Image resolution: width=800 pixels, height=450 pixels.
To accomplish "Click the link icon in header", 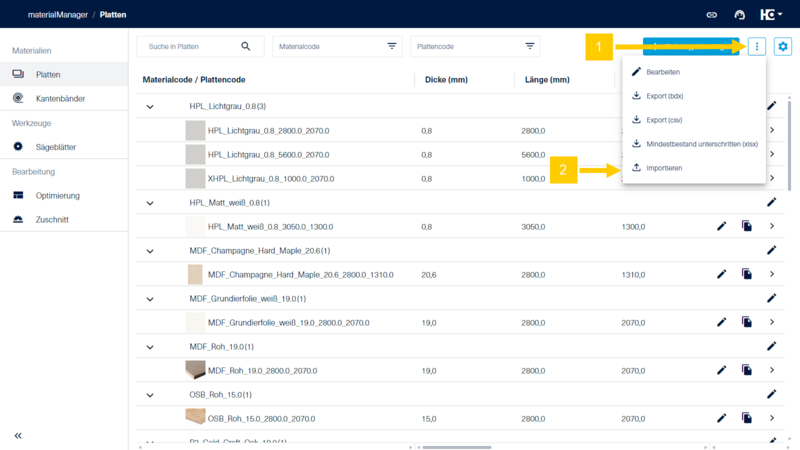I will click(711, 15).
